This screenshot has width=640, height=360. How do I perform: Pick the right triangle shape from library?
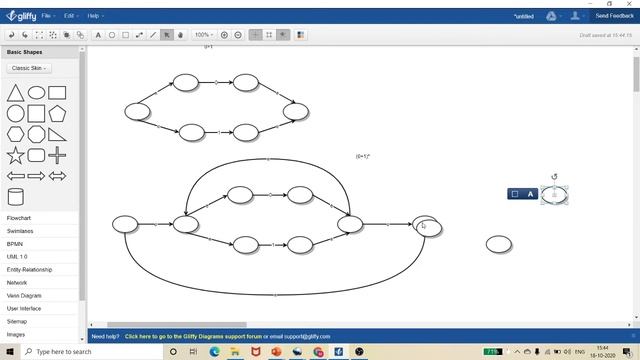tap(57, 135)
